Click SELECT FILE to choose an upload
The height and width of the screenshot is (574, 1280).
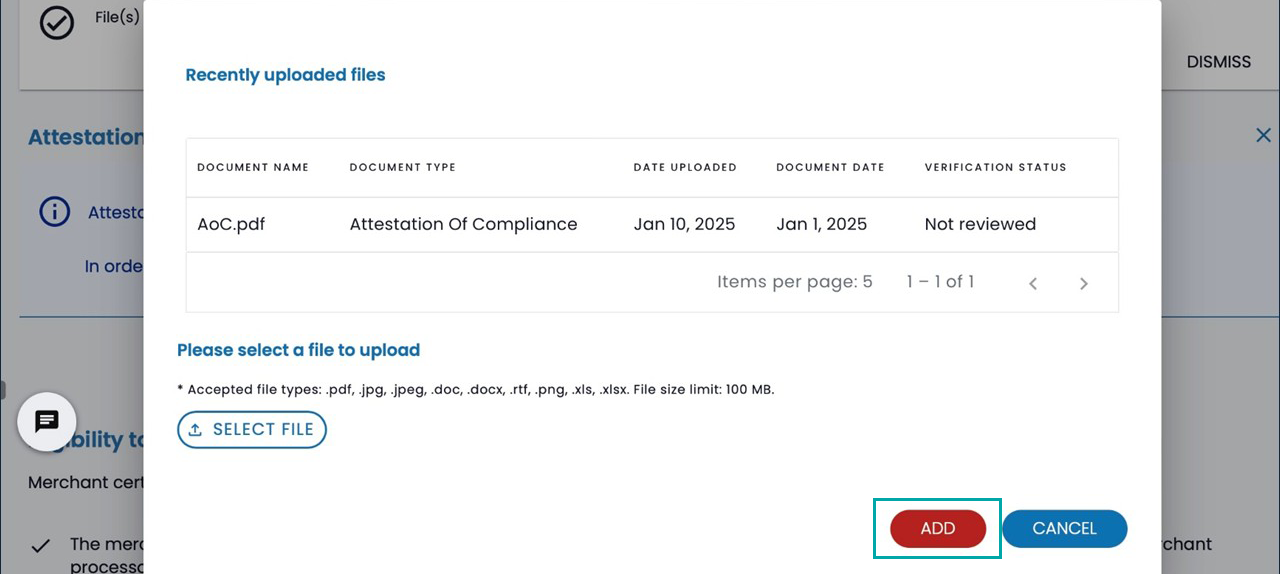click(252, 430)
